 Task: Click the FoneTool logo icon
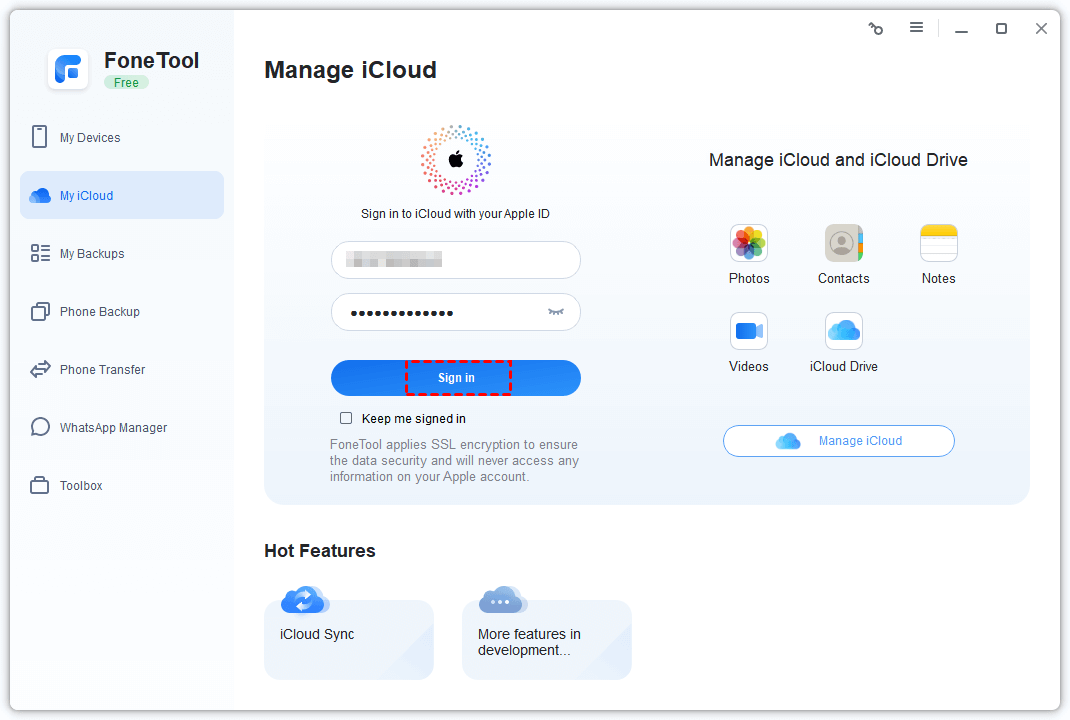(x=68, y=69)
